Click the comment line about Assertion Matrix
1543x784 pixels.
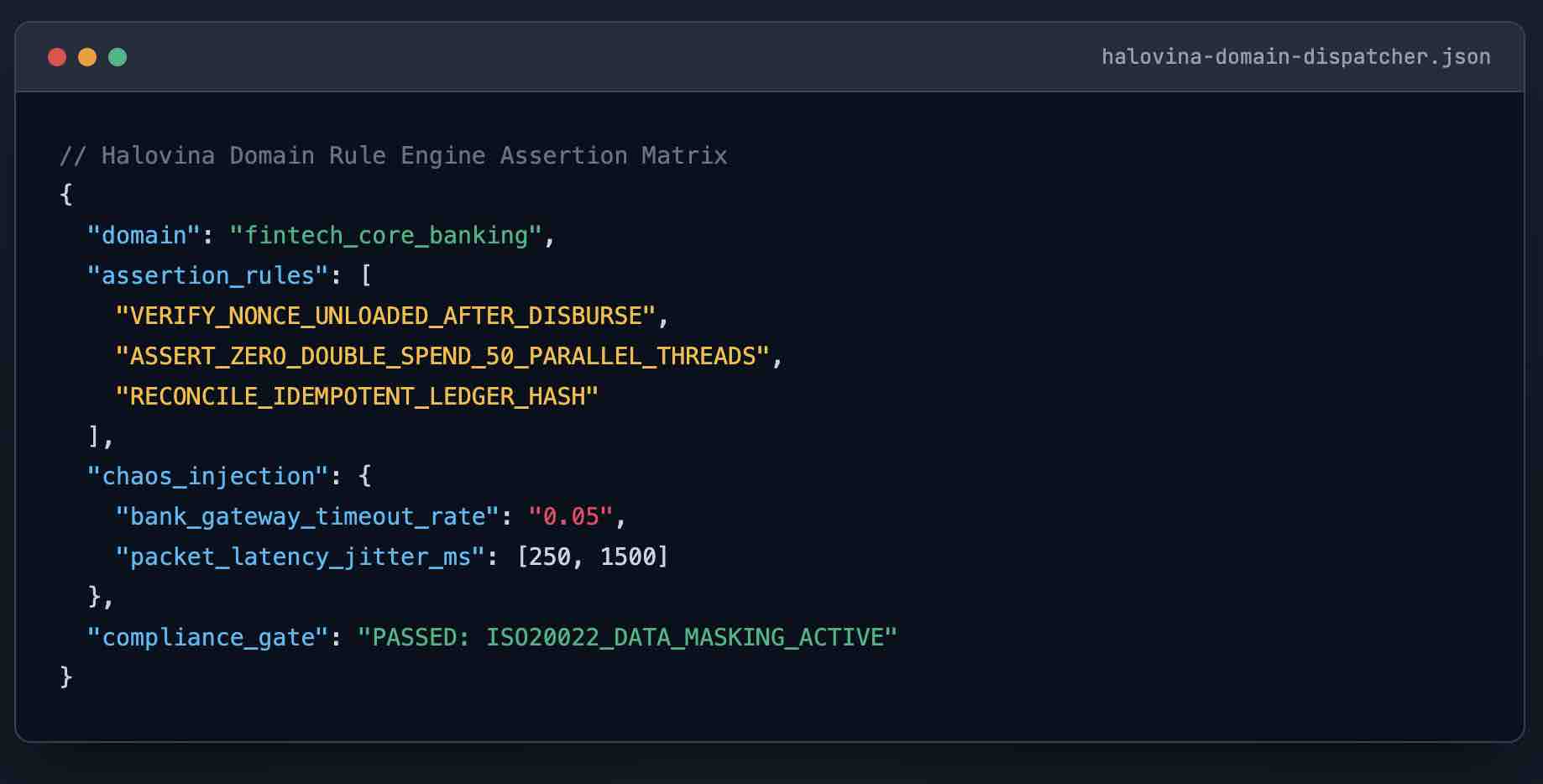point(394,155)
